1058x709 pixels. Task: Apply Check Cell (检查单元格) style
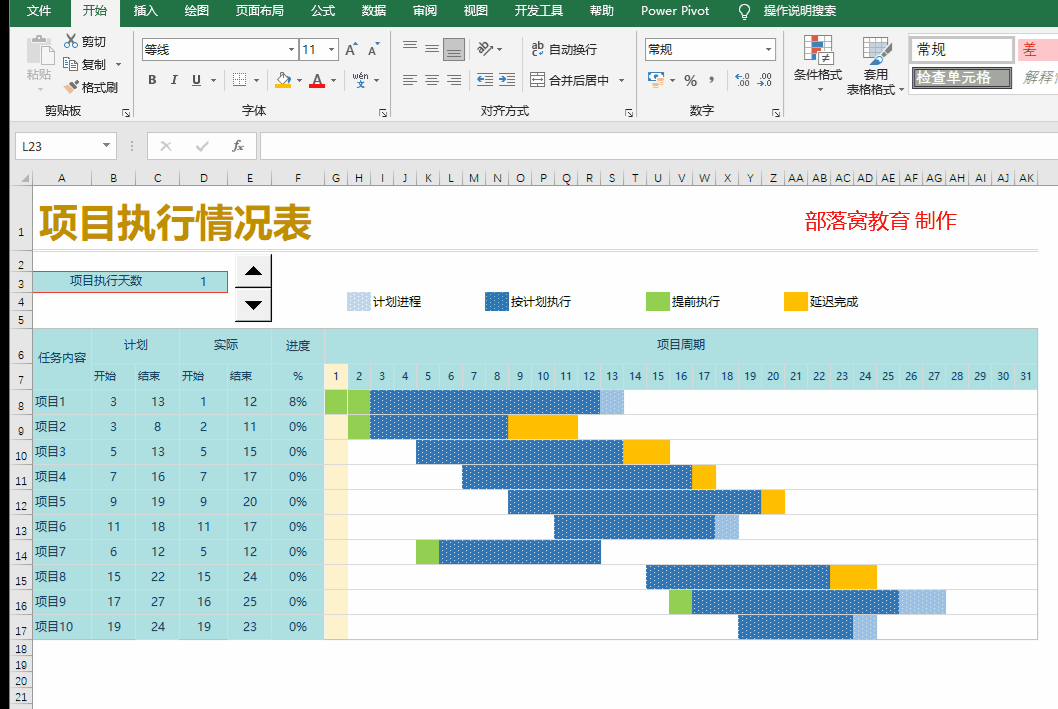[962, 78]
